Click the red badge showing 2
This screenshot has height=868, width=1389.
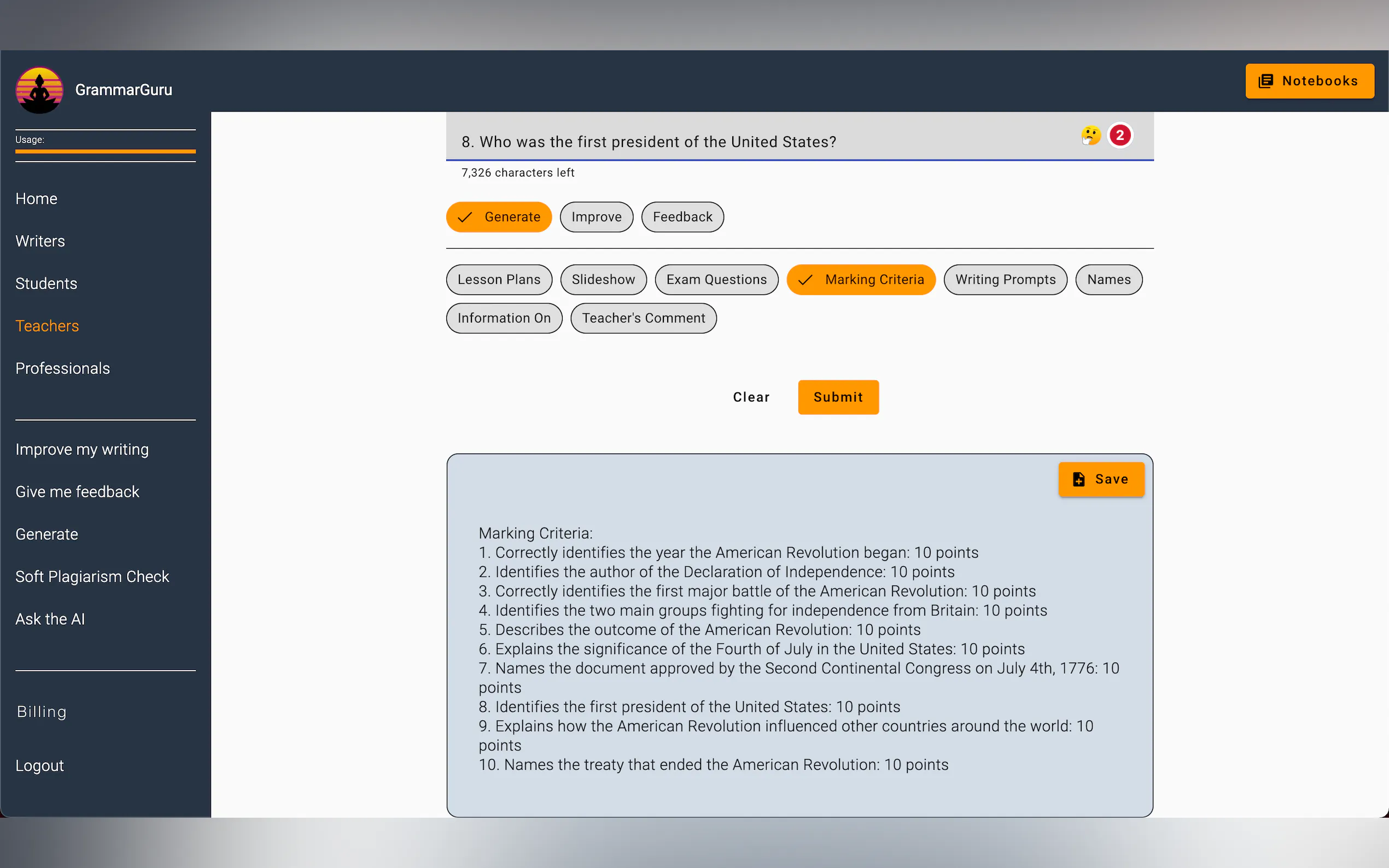point(1119,136)
